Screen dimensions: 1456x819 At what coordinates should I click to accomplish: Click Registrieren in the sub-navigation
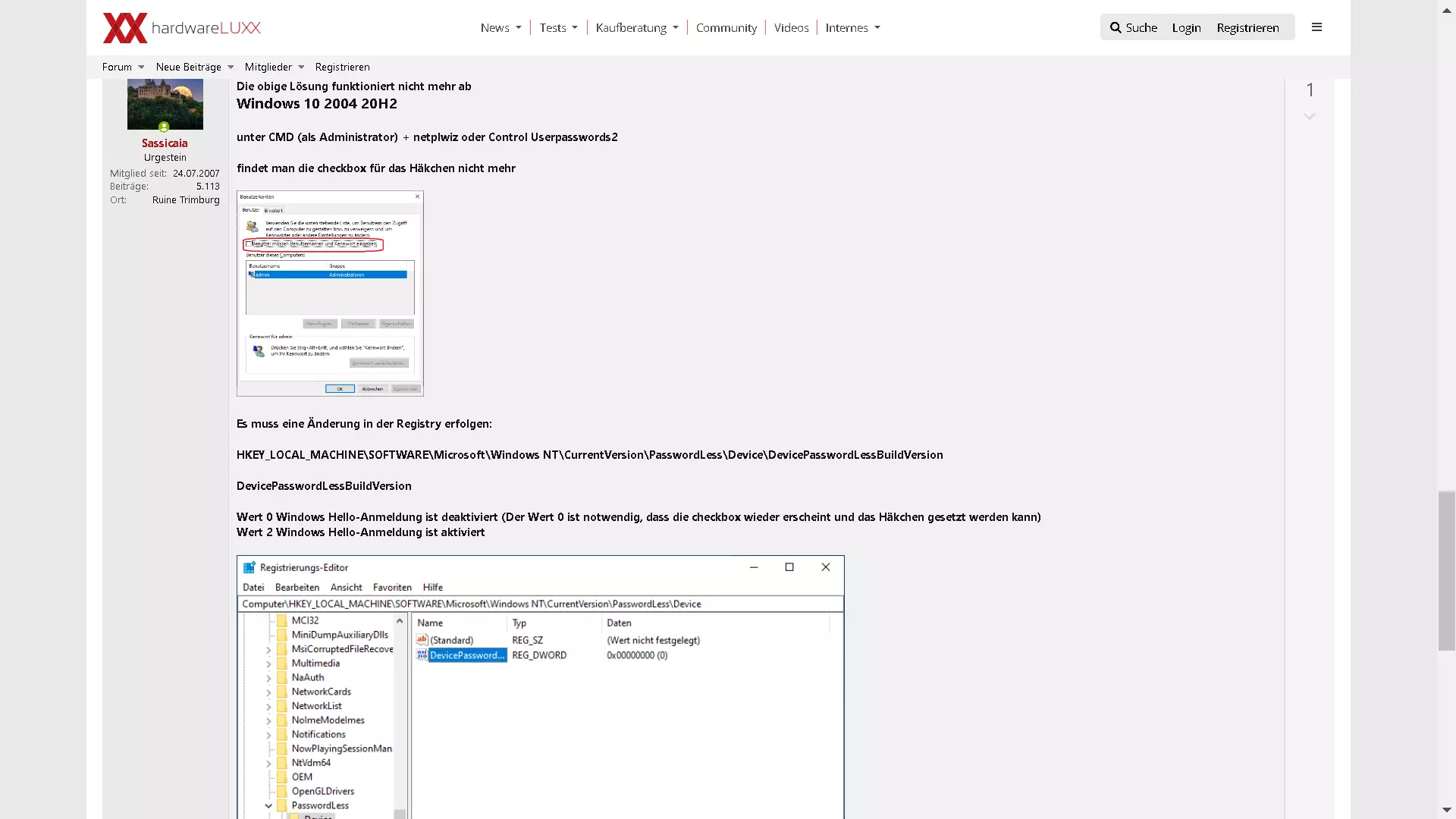point(343,67)
